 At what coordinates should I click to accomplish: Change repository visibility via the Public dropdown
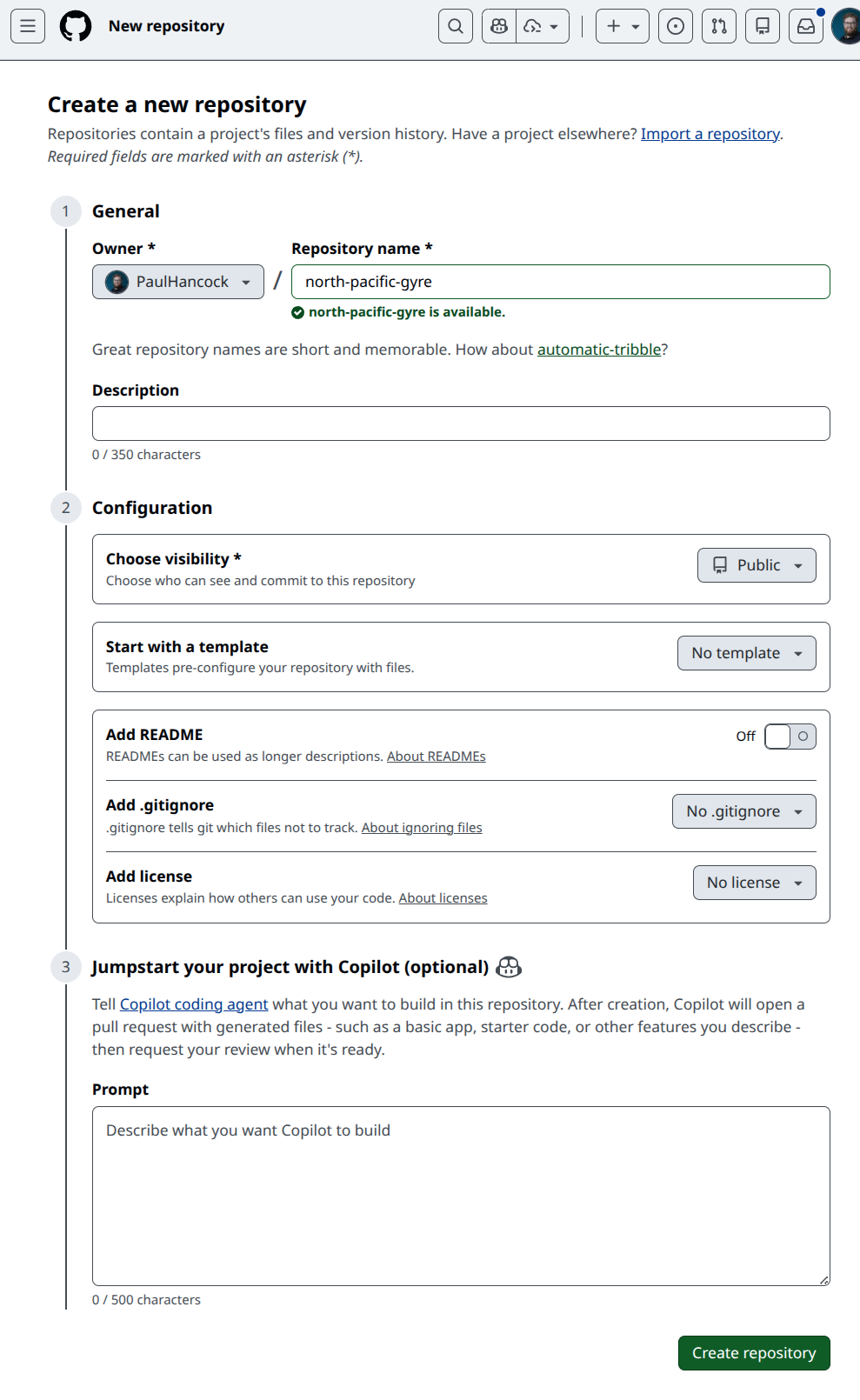coord(755,564)
